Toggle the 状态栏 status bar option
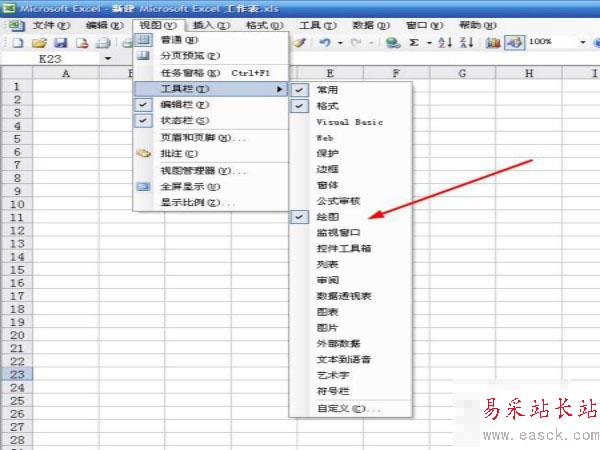Viewport: 600px width, 450px height. (x=210, y=121)
